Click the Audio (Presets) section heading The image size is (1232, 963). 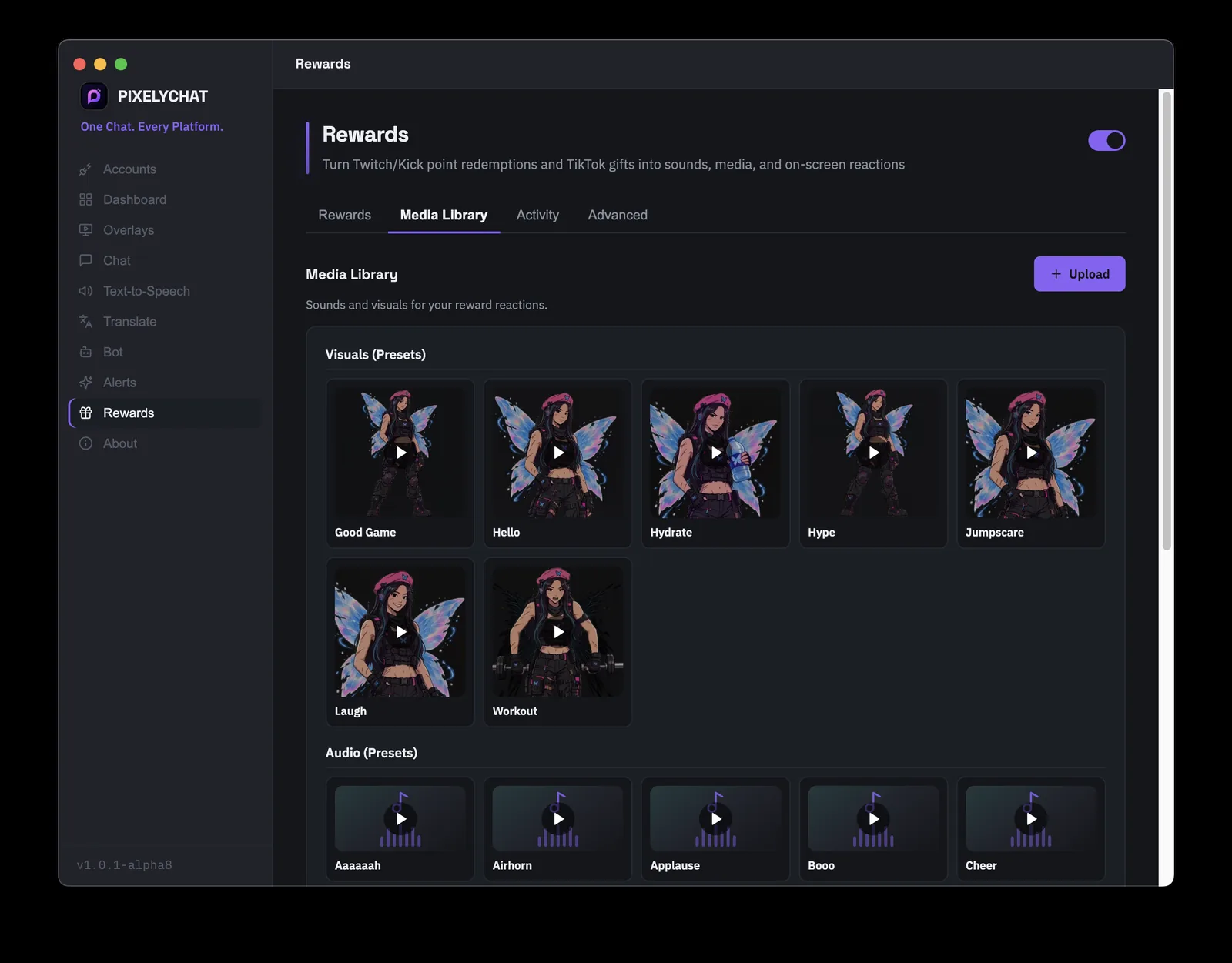click(371, 753)
